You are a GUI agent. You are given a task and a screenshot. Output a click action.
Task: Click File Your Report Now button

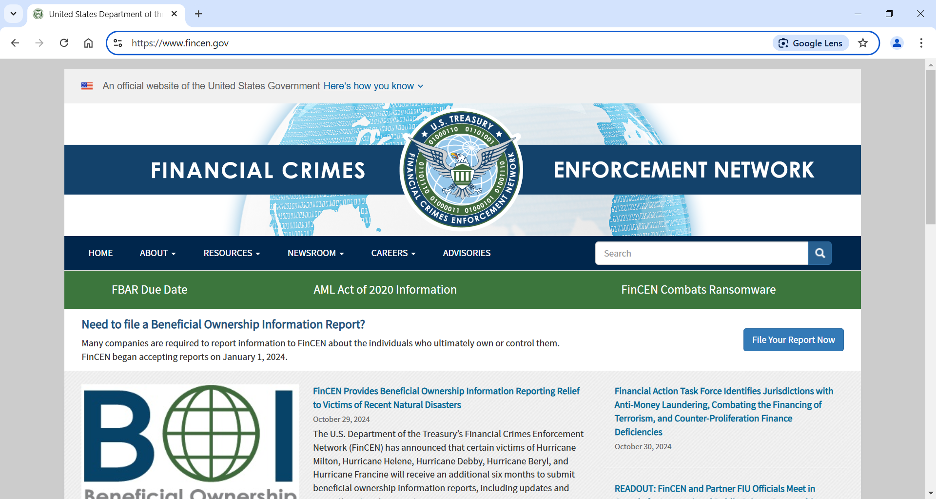793,339
